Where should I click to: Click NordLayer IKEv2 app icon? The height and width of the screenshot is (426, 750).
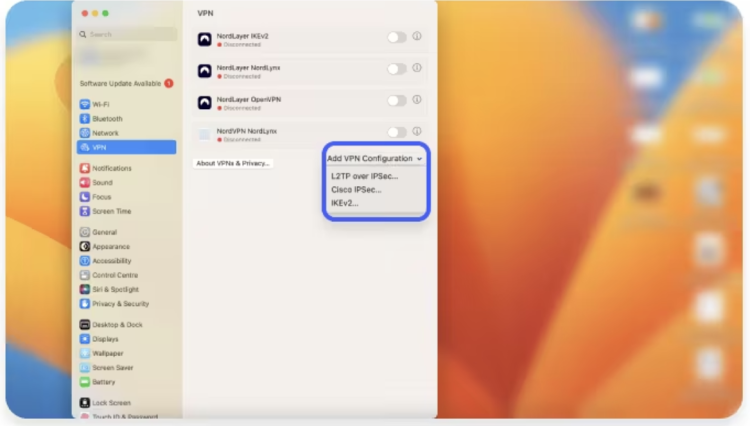coord(205,39)
